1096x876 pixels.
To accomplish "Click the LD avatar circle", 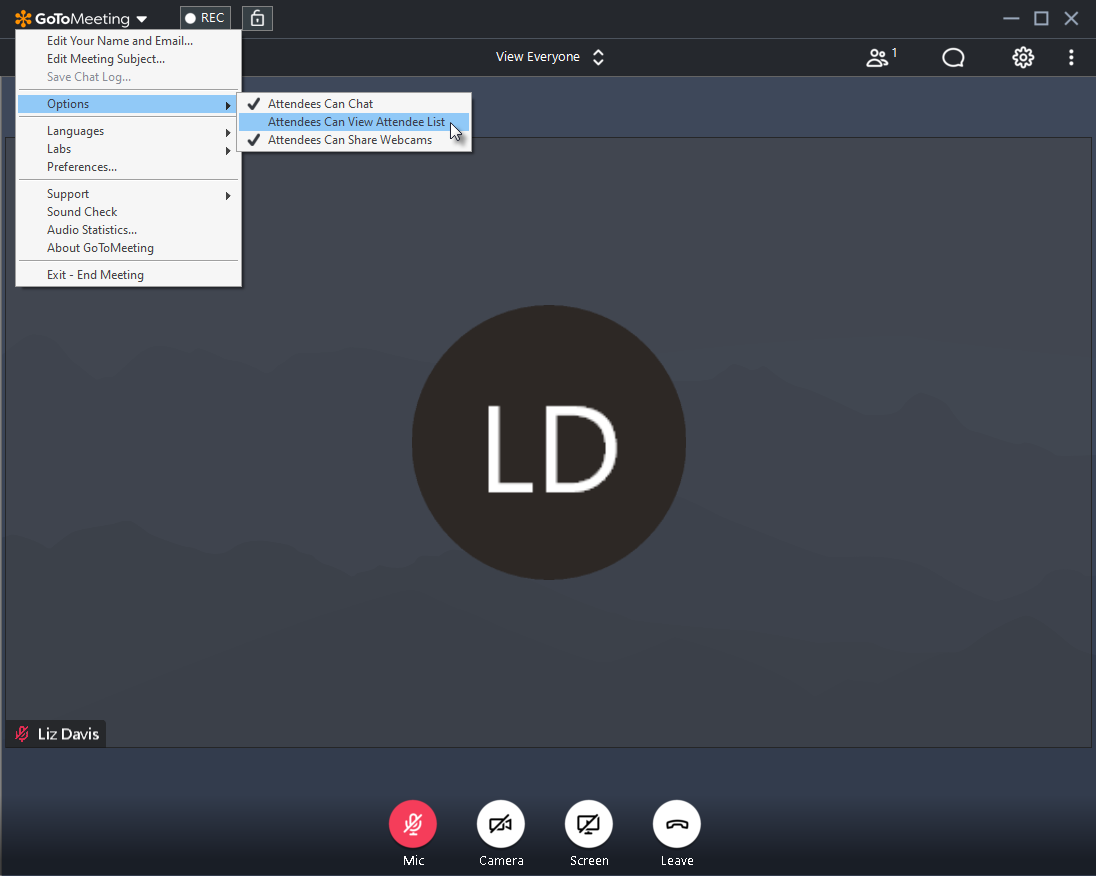I will point(549,442).
